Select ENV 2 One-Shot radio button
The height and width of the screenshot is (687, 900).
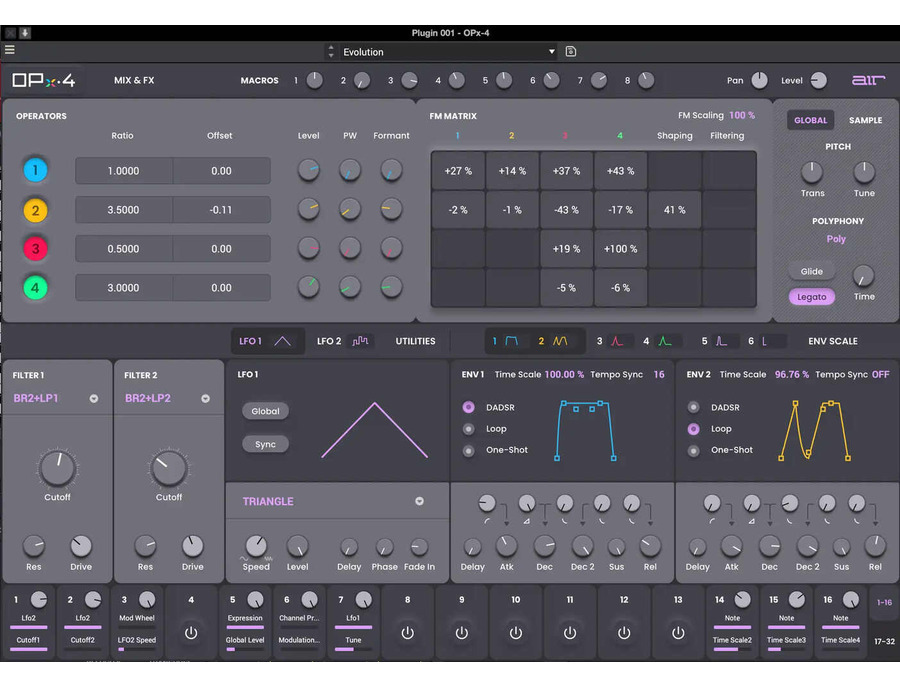tap(693, 451)
